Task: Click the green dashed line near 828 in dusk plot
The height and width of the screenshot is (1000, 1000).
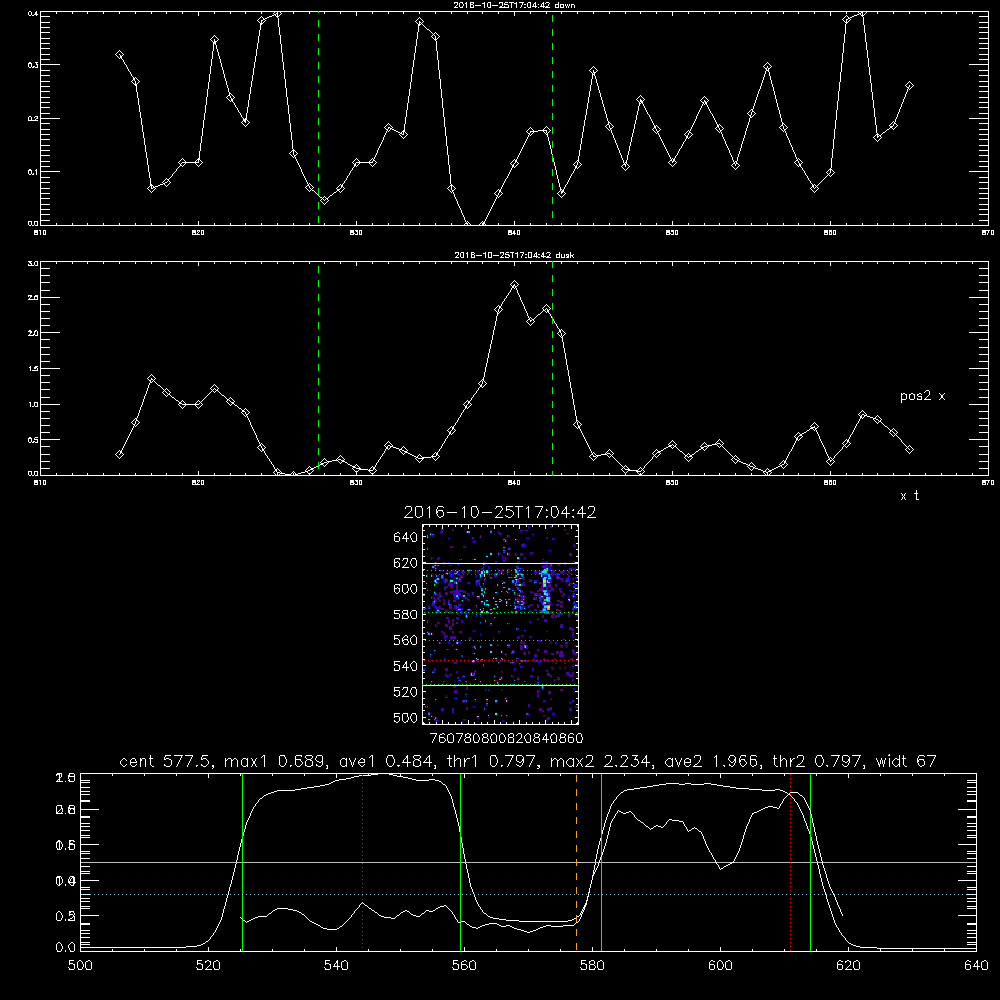Action: tap(318, 368)
